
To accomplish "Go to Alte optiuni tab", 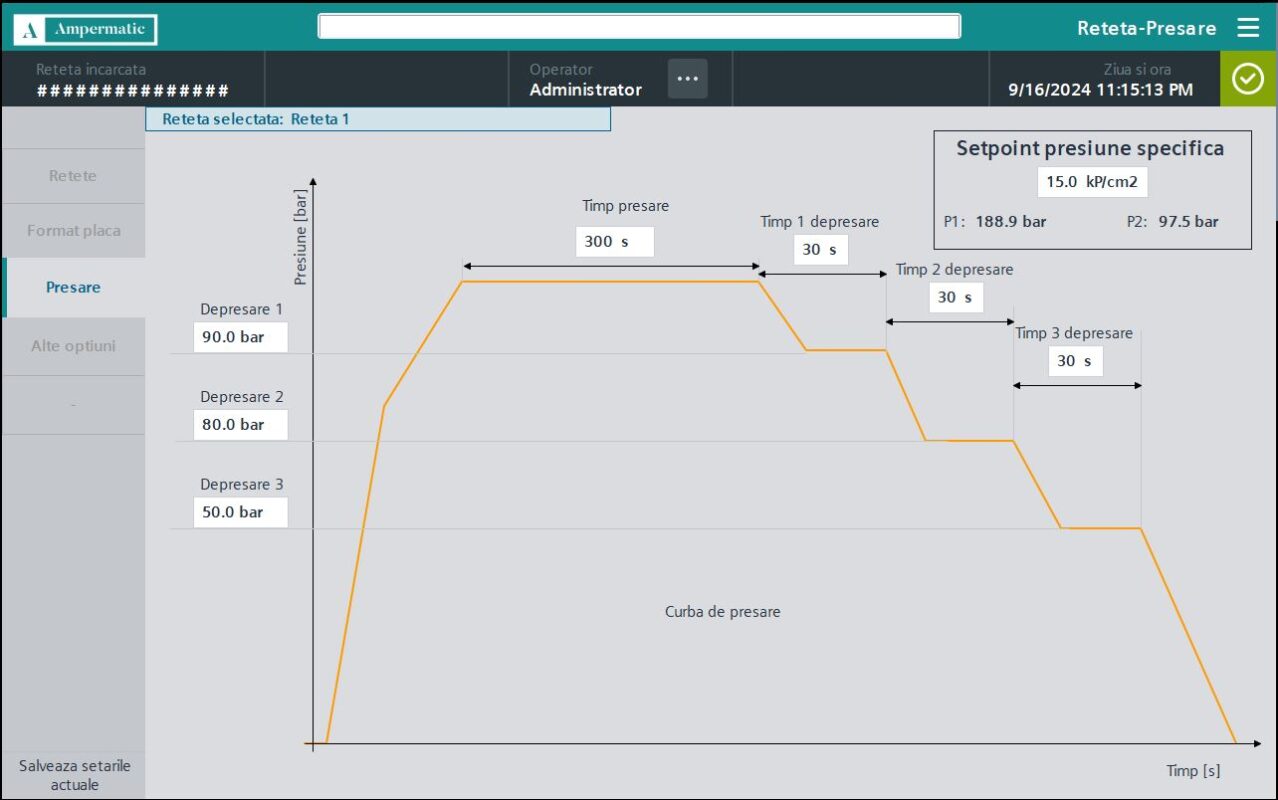I will [73, 346].
